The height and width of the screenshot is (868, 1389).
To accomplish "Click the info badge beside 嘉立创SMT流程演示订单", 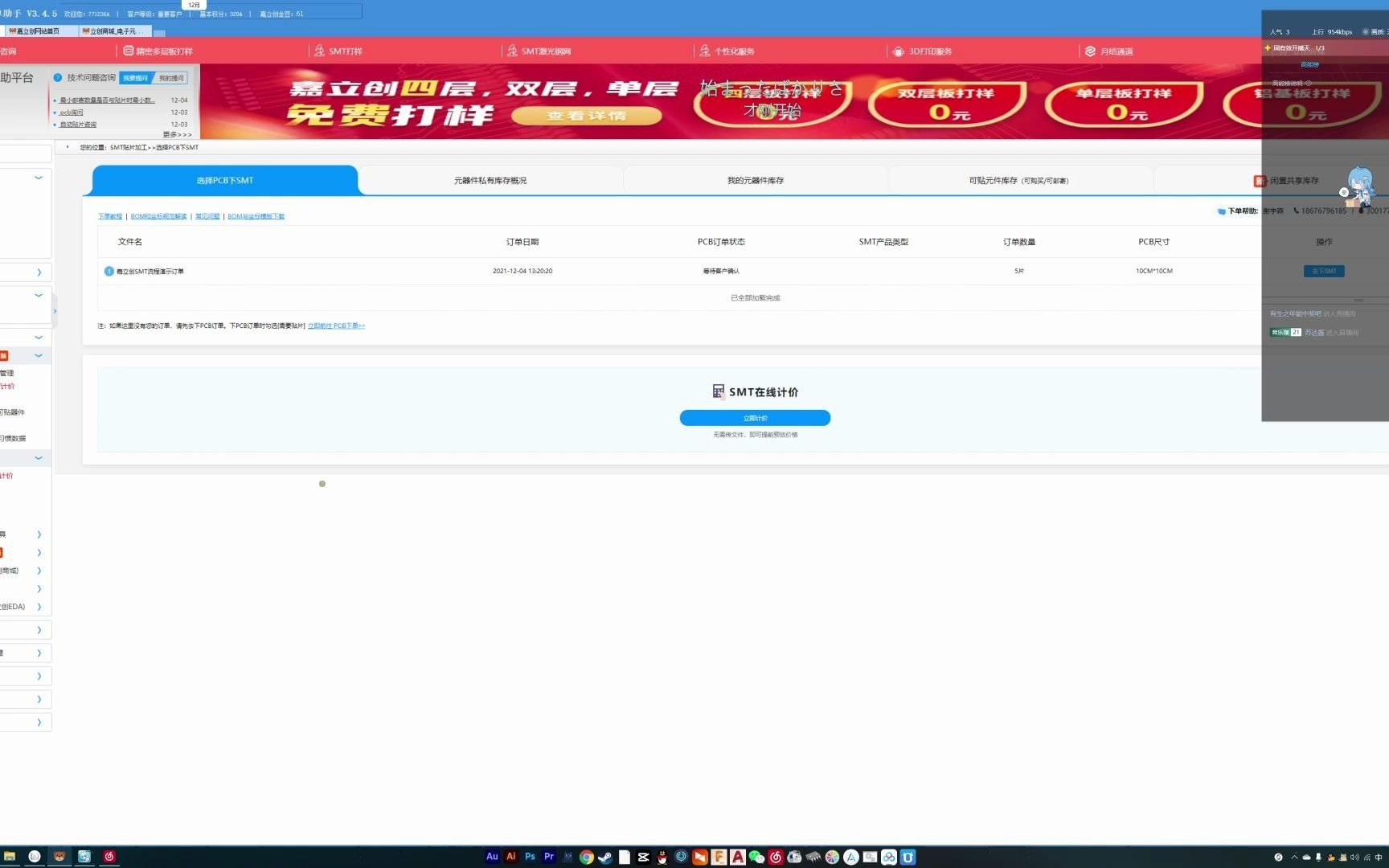I will coord(109,271).
